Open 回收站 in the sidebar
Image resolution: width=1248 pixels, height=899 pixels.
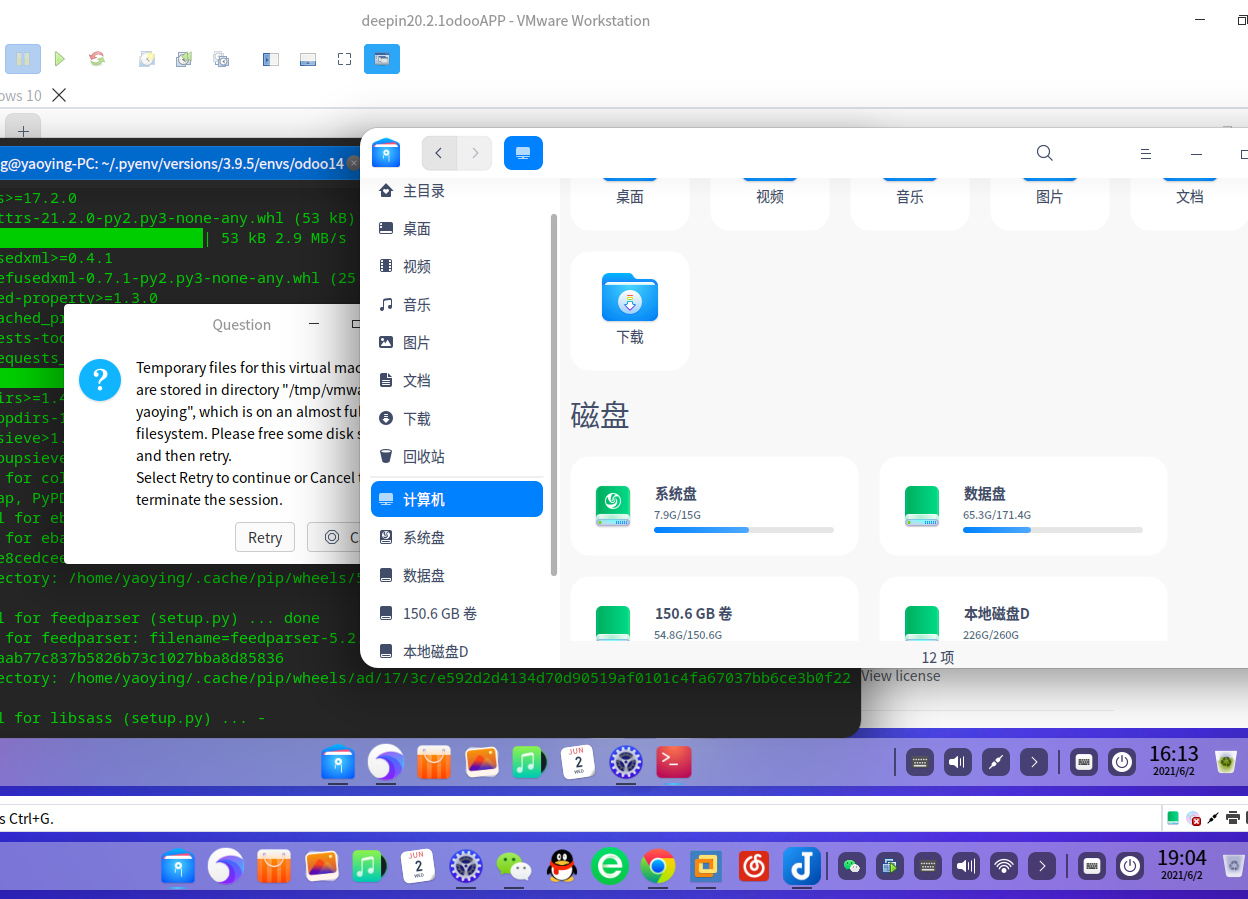457,457
